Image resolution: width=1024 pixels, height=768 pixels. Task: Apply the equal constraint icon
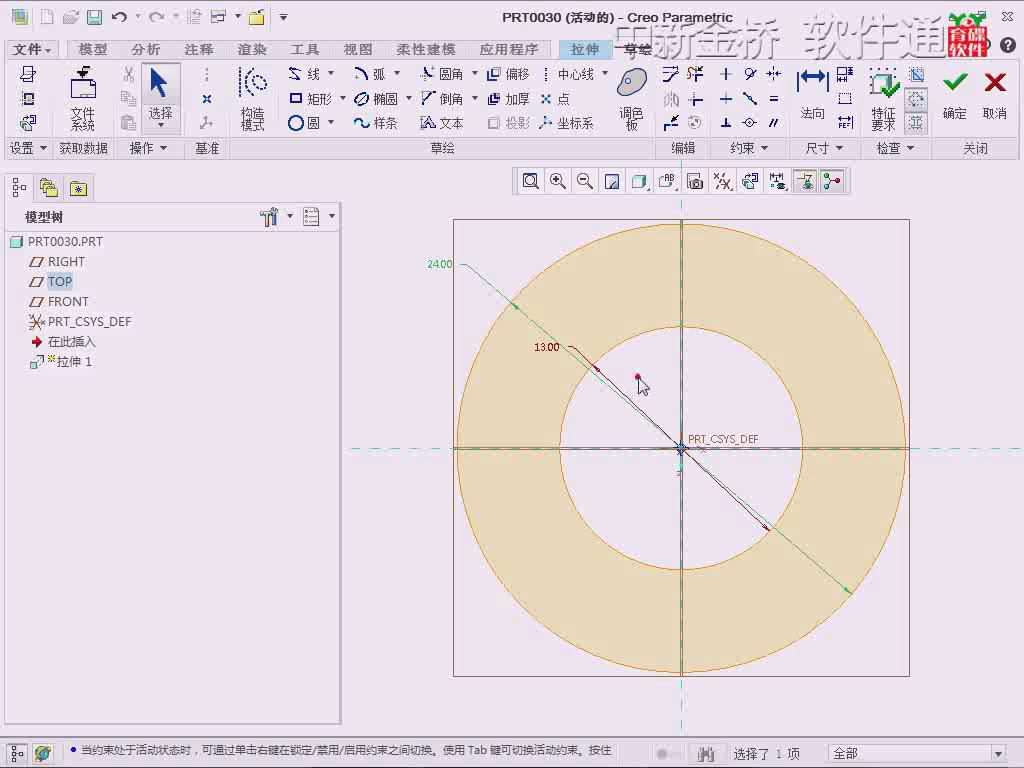point(774,99)
